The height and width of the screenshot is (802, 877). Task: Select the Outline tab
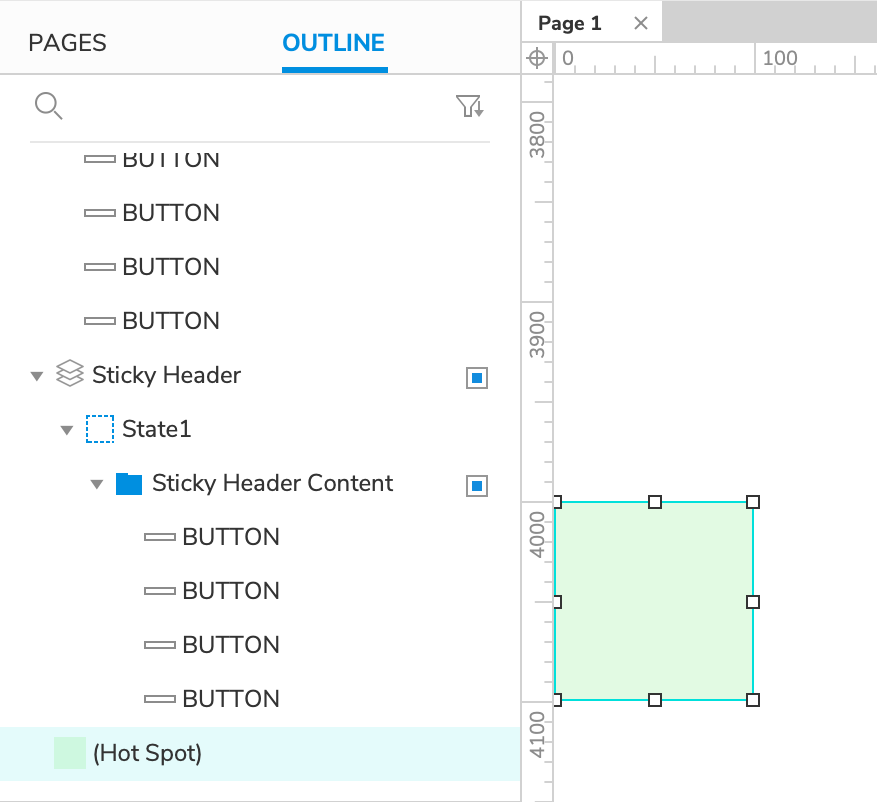(334, 43)
